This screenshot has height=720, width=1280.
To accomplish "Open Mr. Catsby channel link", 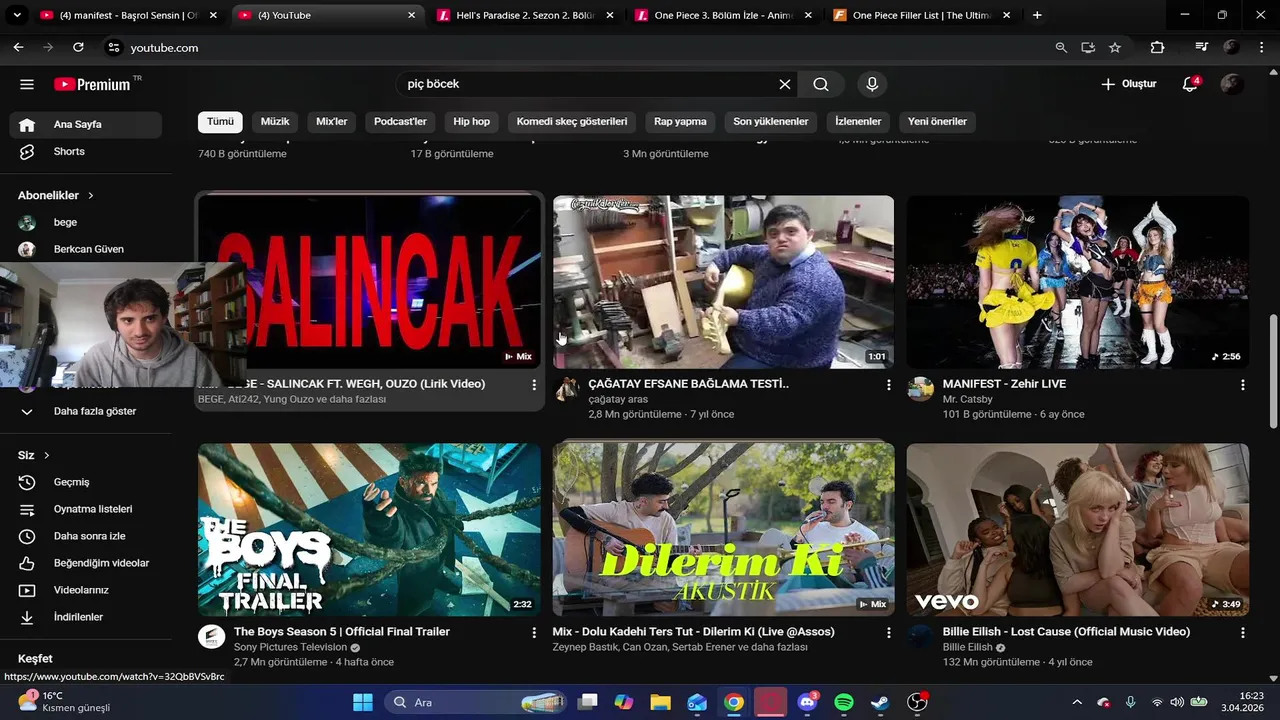I will (x=968, y=399).
